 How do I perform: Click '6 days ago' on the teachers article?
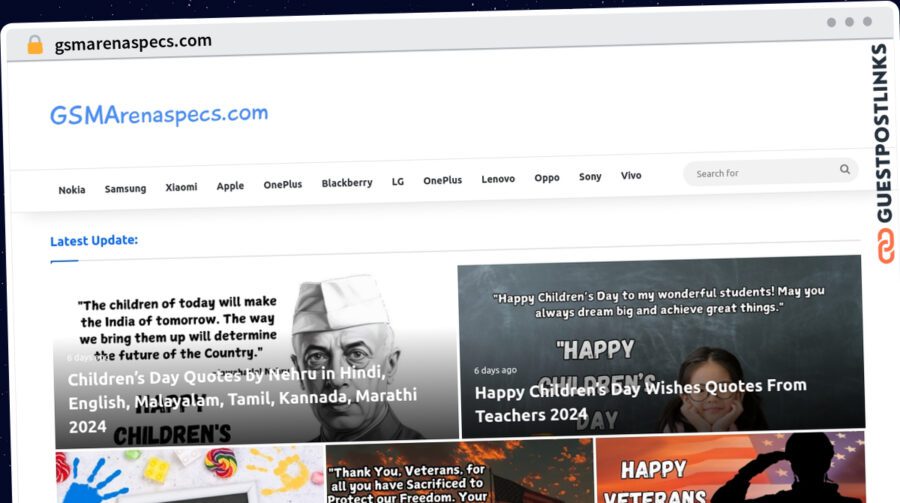pos(495,370)
